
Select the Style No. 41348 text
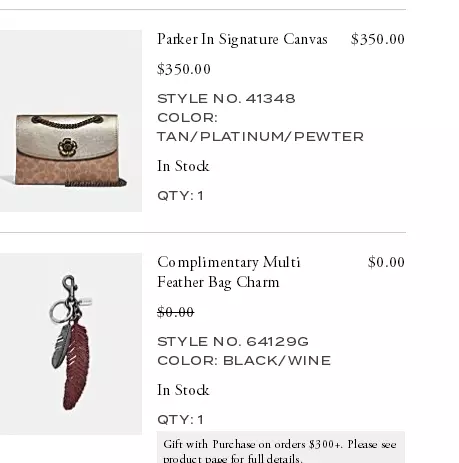226,99
